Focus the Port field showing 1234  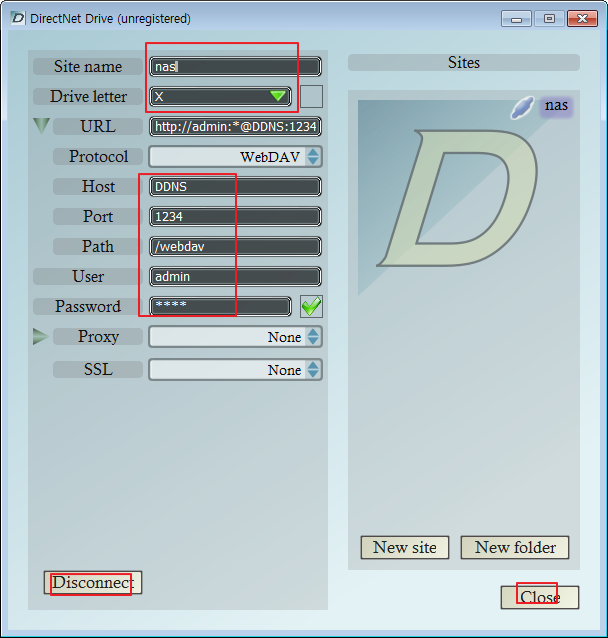coord(235,217)
